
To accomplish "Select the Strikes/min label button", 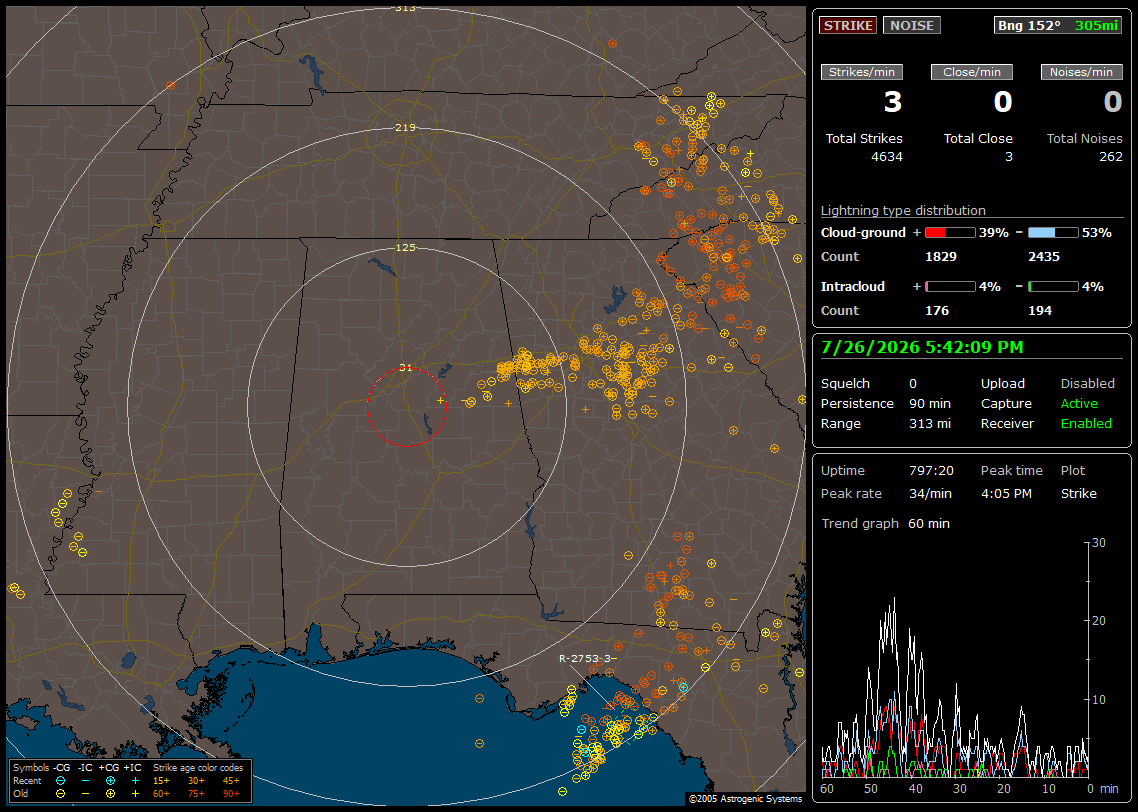I will click(x=861, y=72).
